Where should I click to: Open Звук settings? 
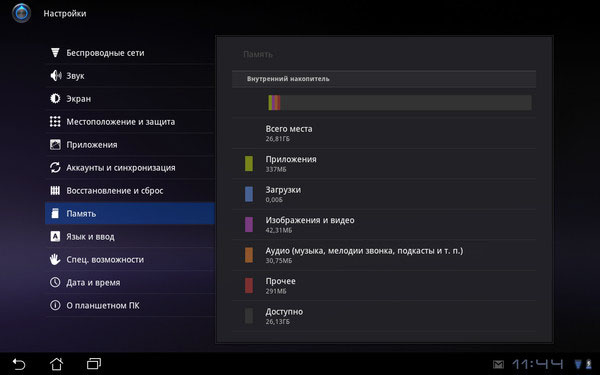click(130, 76)
